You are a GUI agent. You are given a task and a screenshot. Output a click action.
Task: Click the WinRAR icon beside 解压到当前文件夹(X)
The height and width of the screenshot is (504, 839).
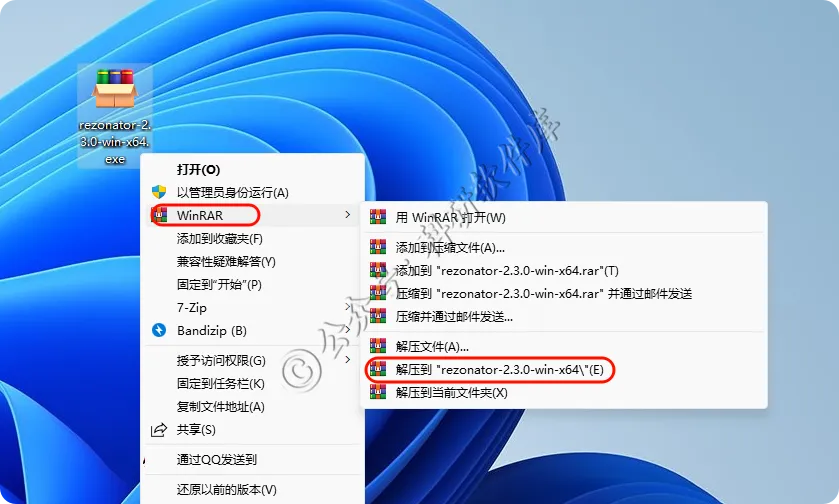(378, 392)
